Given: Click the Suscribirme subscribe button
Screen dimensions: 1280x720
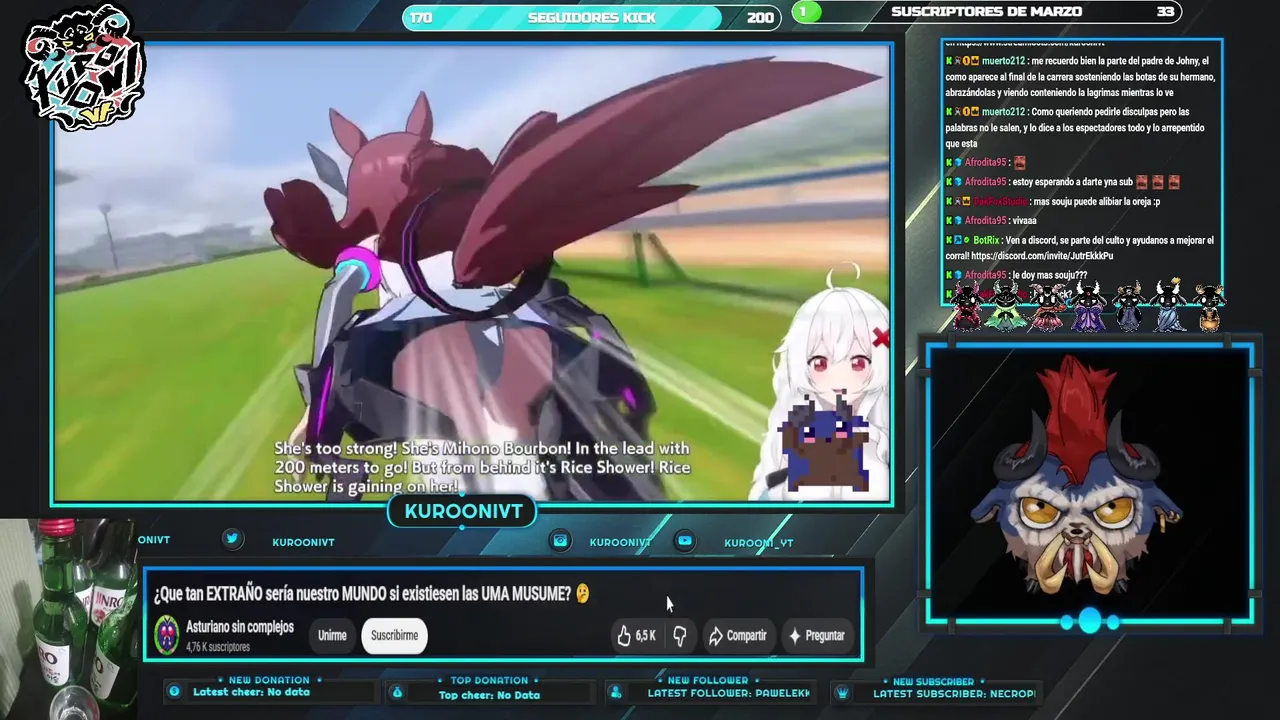Looking at the screenshot, I should pos(394,635).
